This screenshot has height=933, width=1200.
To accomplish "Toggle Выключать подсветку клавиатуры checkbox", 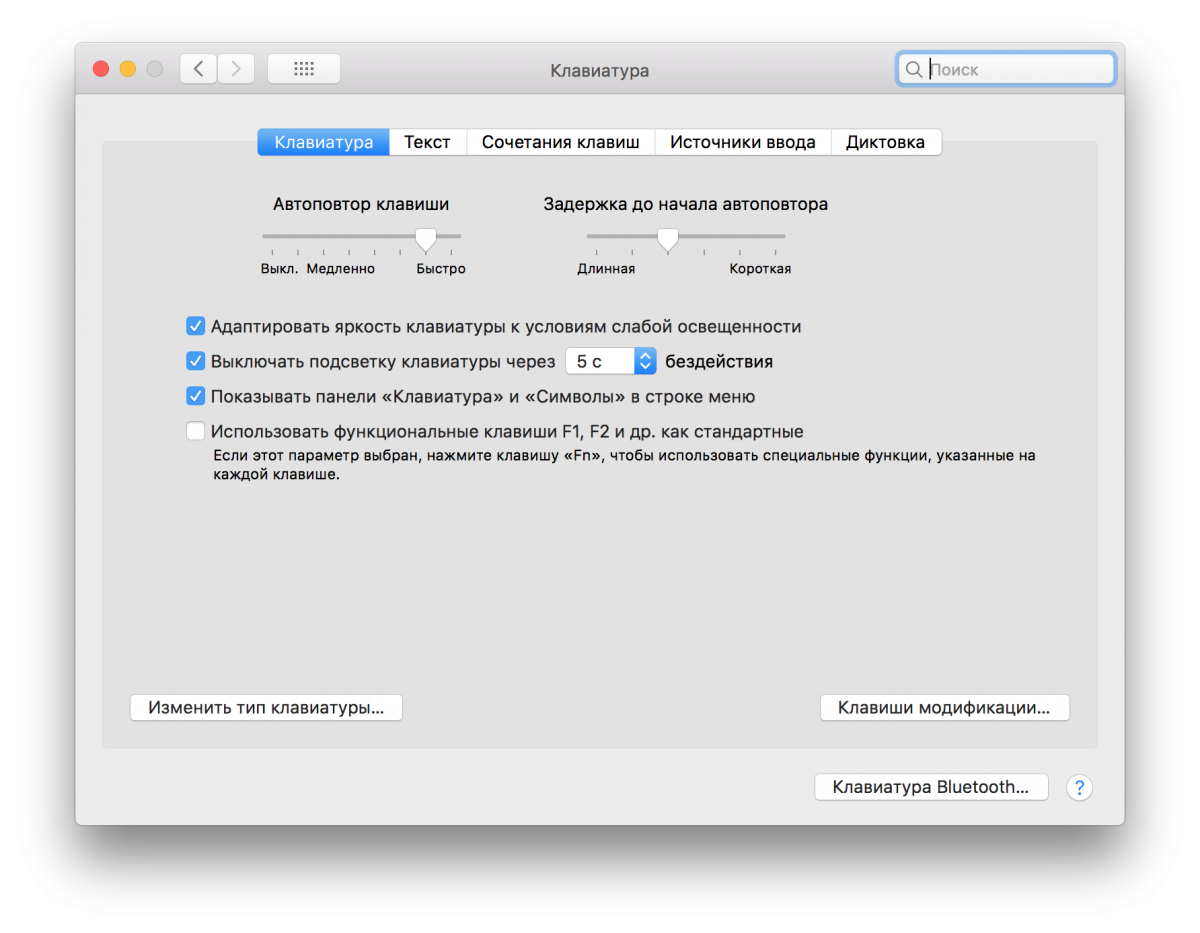I will [196, 361].
